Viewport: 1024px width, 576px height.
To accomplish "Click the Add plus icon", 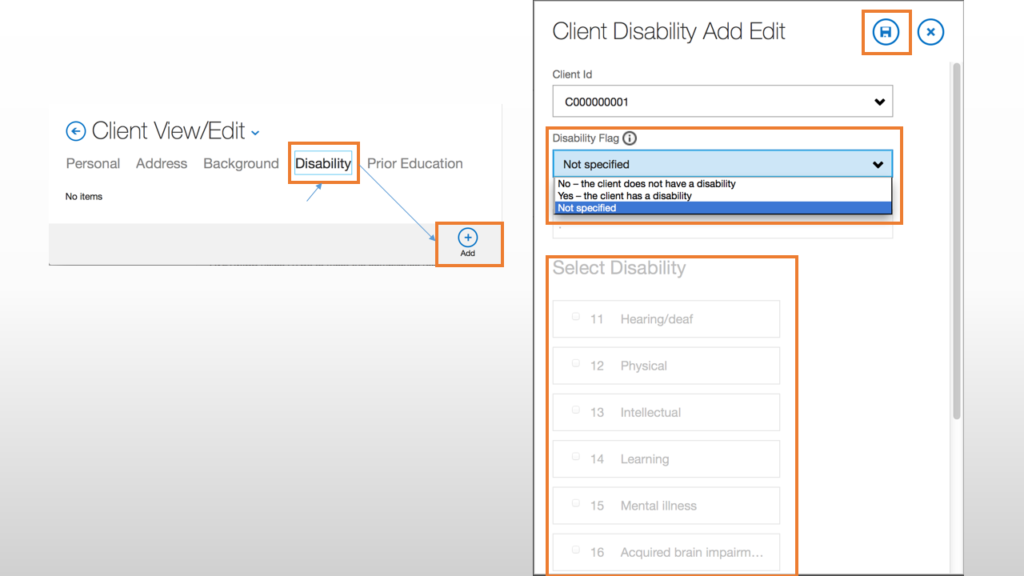I will (x=468, y=238).
